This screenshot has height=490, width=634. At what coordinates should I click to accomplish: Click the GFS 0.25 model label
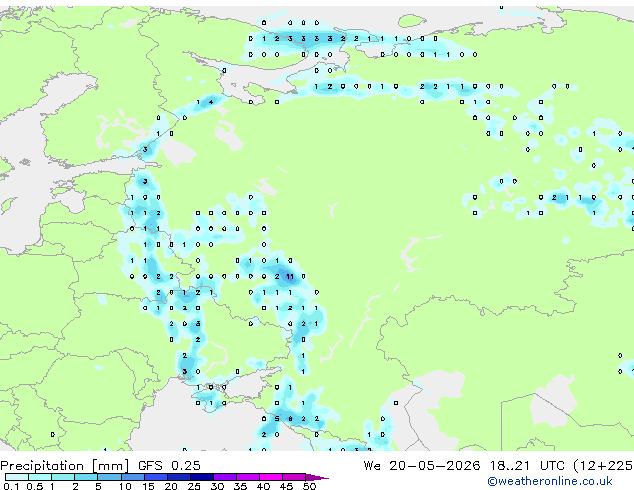[169, 466]
